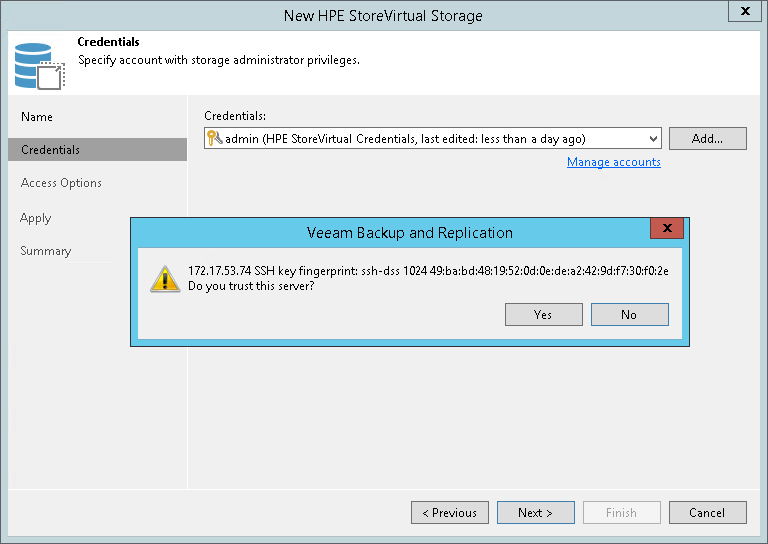Image resolution: width=768 pixels, height=544 pixels.
Task: Click the yellow warning triangle icon
Action: (x=165, y=279)
